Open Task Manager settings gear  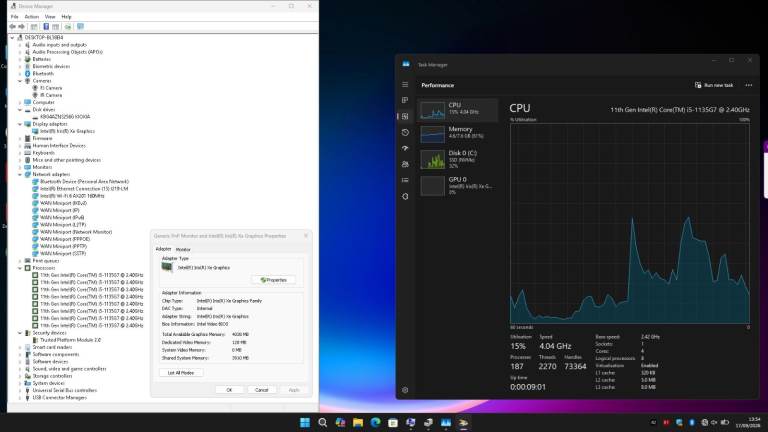[x=405, y=390]
